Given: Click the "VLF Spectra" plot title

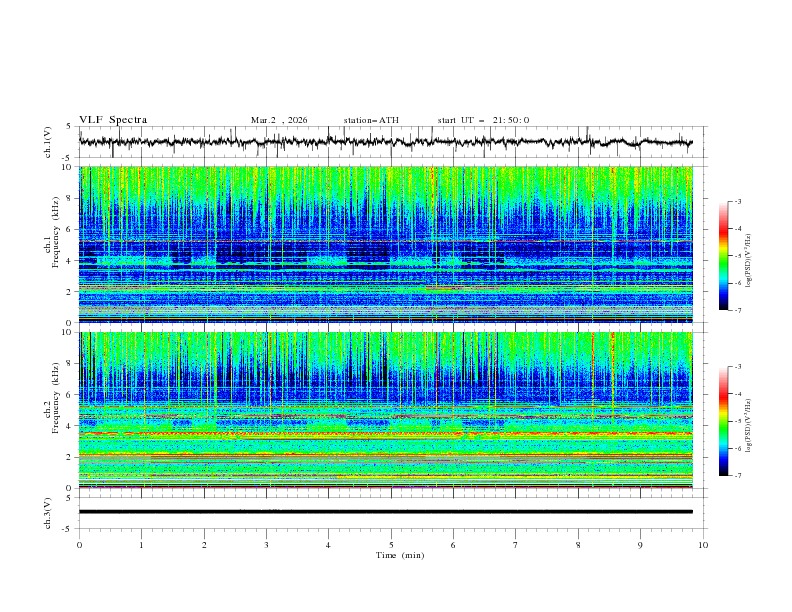Looking at the screenshot, I should (x=113, y=120).
